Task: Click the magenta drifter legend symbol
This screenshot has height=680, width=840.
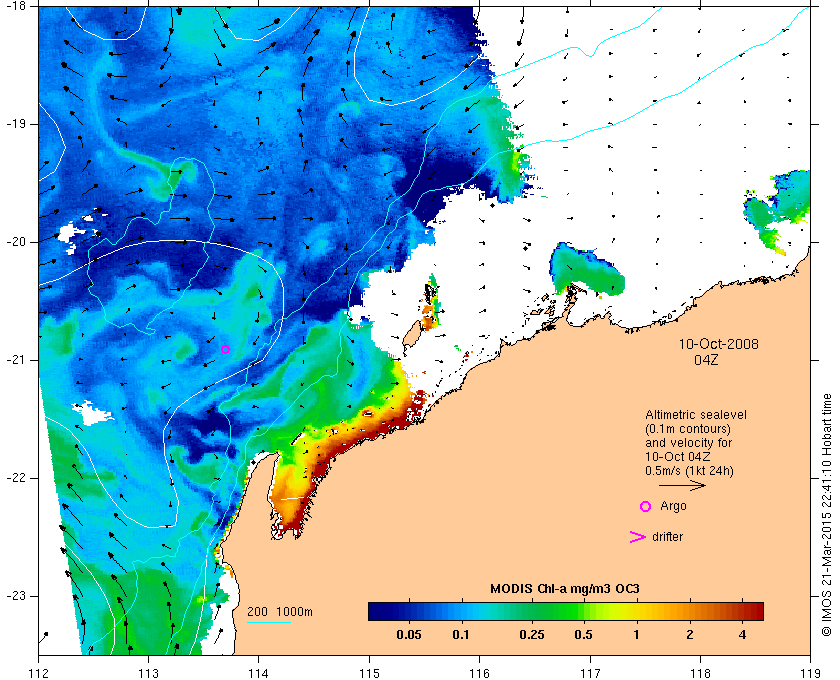Action: (638, 537)
